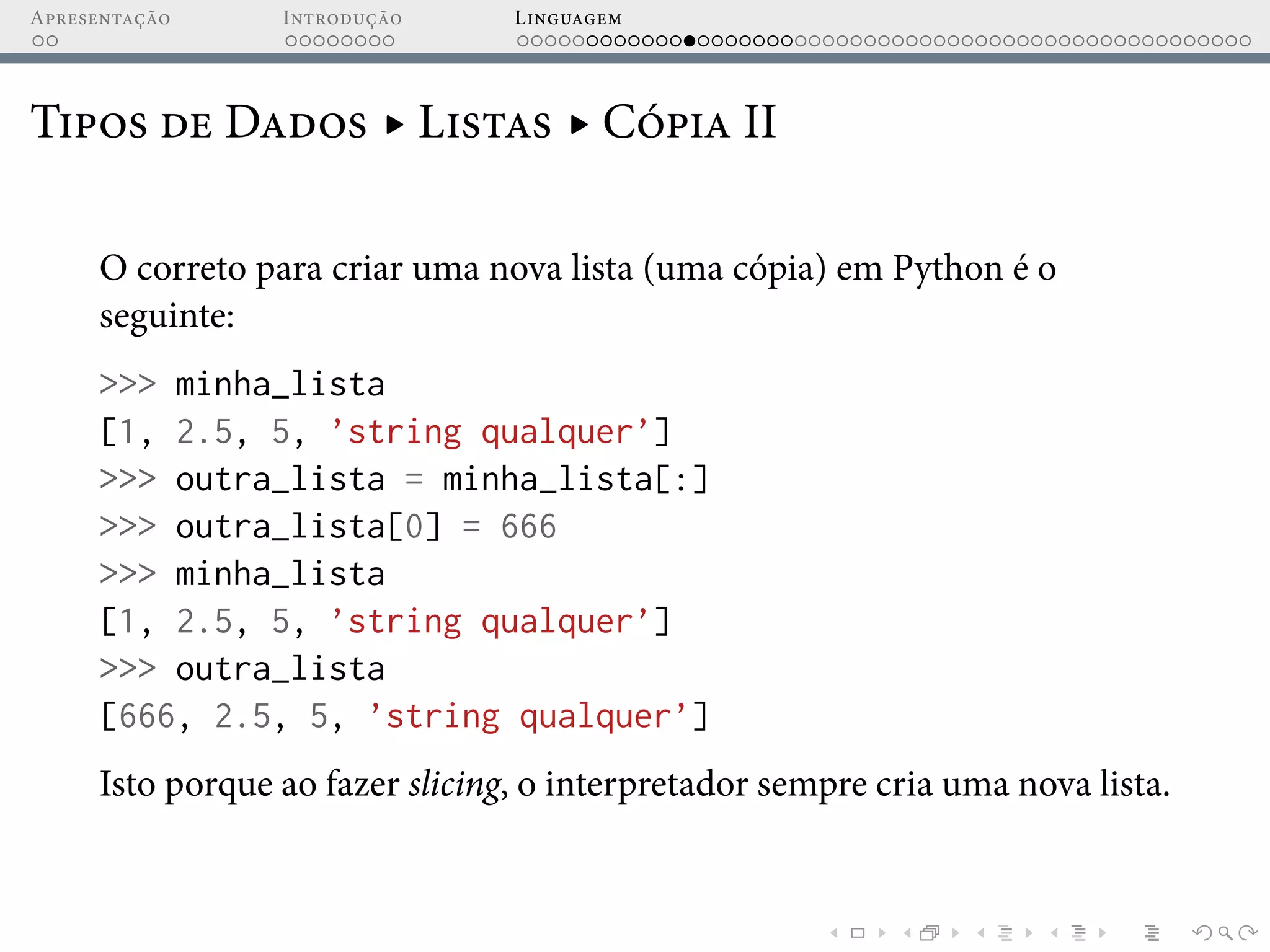Open the Linguagem section
The image size is (1270, 952).
568,19
